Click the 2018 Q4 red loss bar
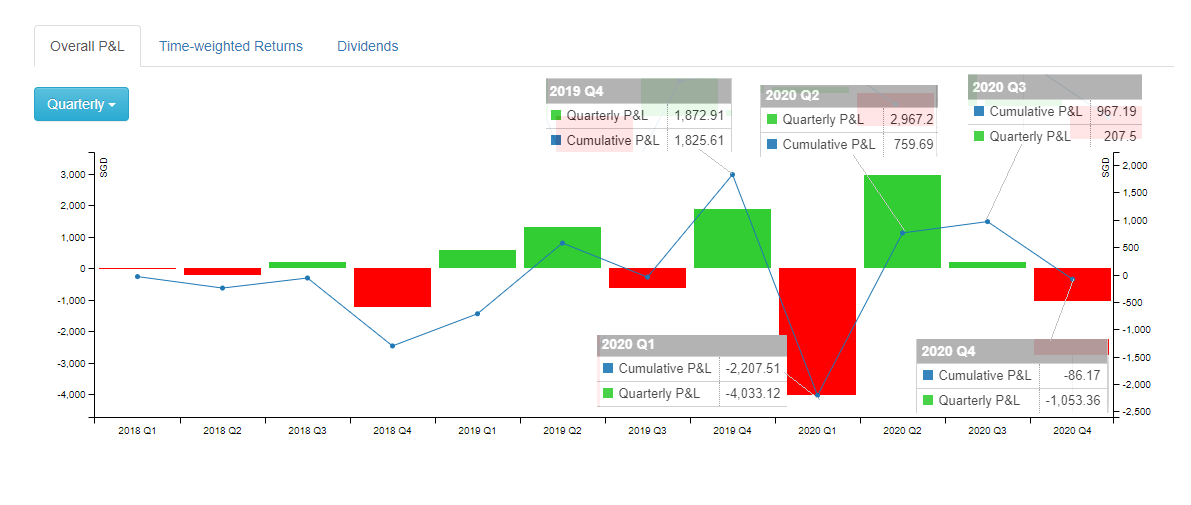1191x505 pixels. pyautogui.click(x=392, y=288)
